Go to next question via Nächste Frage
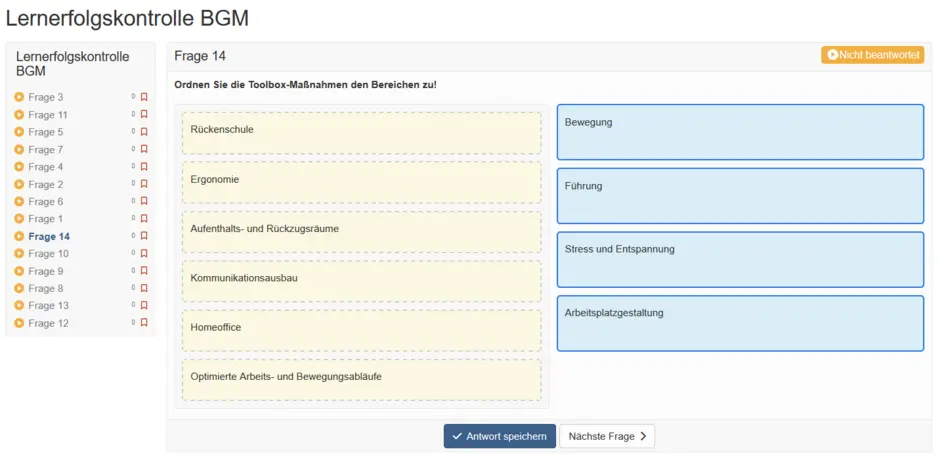 pyautogui.click(x=606, y=436)
